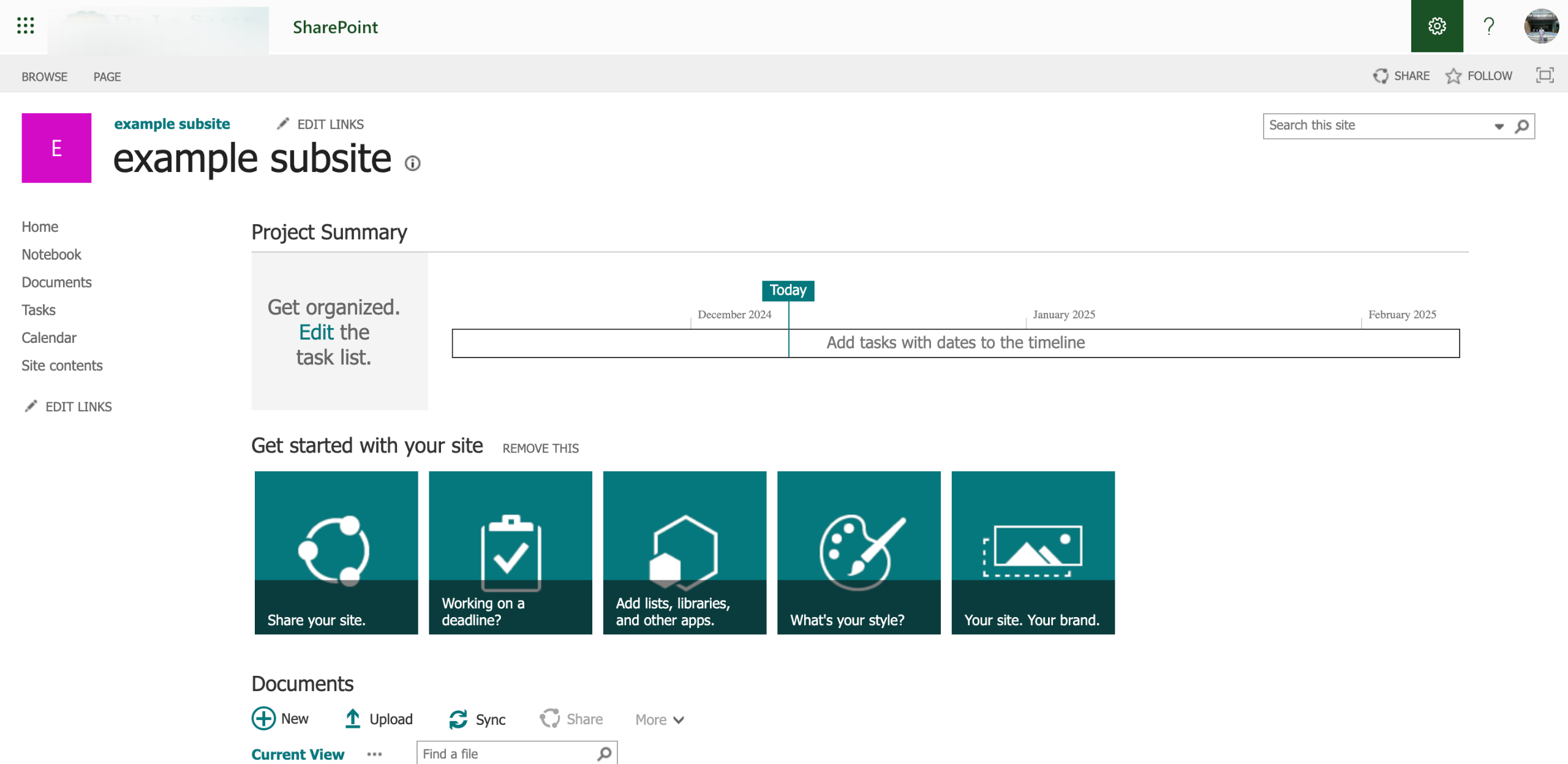Open Site contents in left navigation

pos(62,365)
